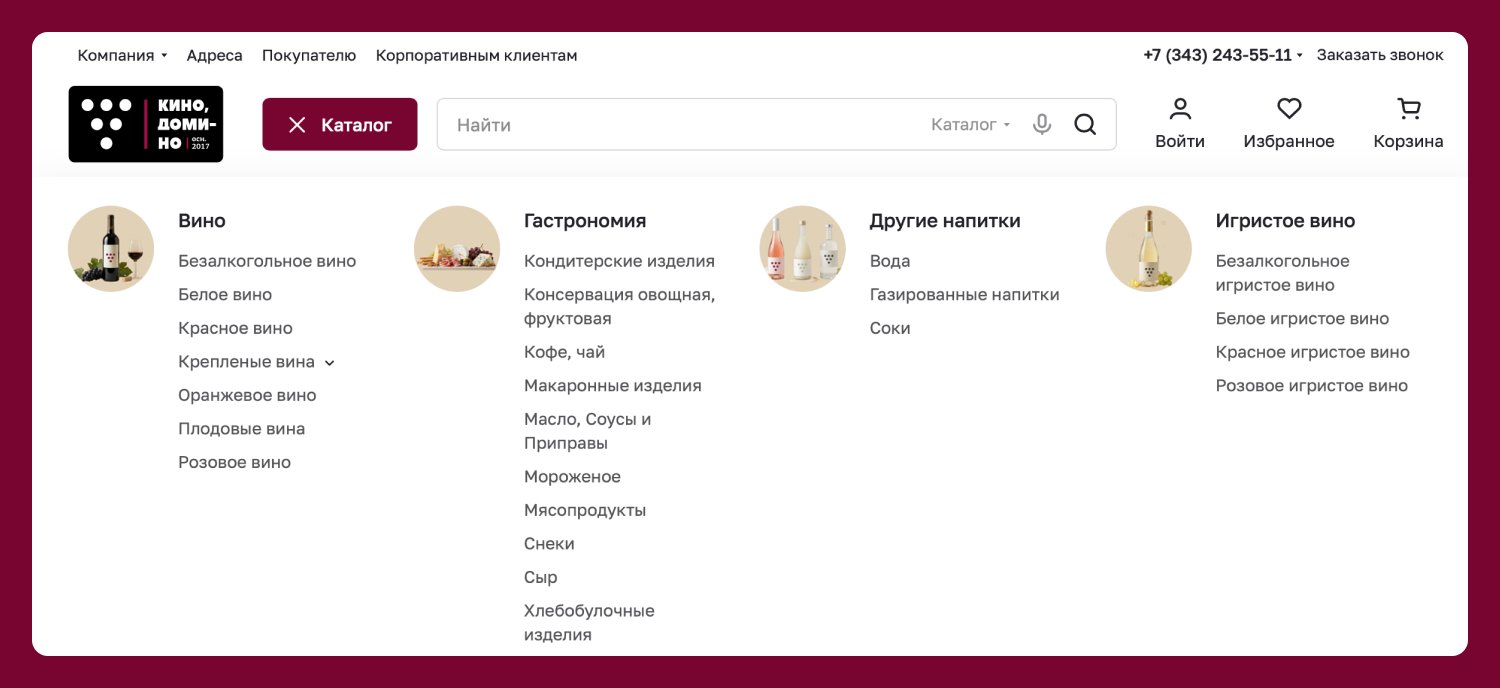Screen dimensions: 1500x688
Task: Click the Заказать звонок link
Action: tap(1380, 55)
